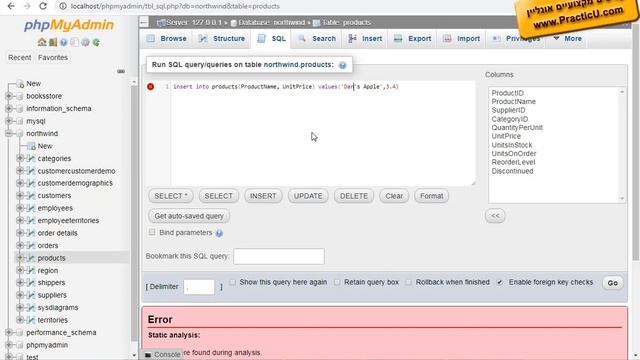This screenshot has height=360, width=640.
Task: Click the bookstore database icon
Action: (x=19, y=96)
